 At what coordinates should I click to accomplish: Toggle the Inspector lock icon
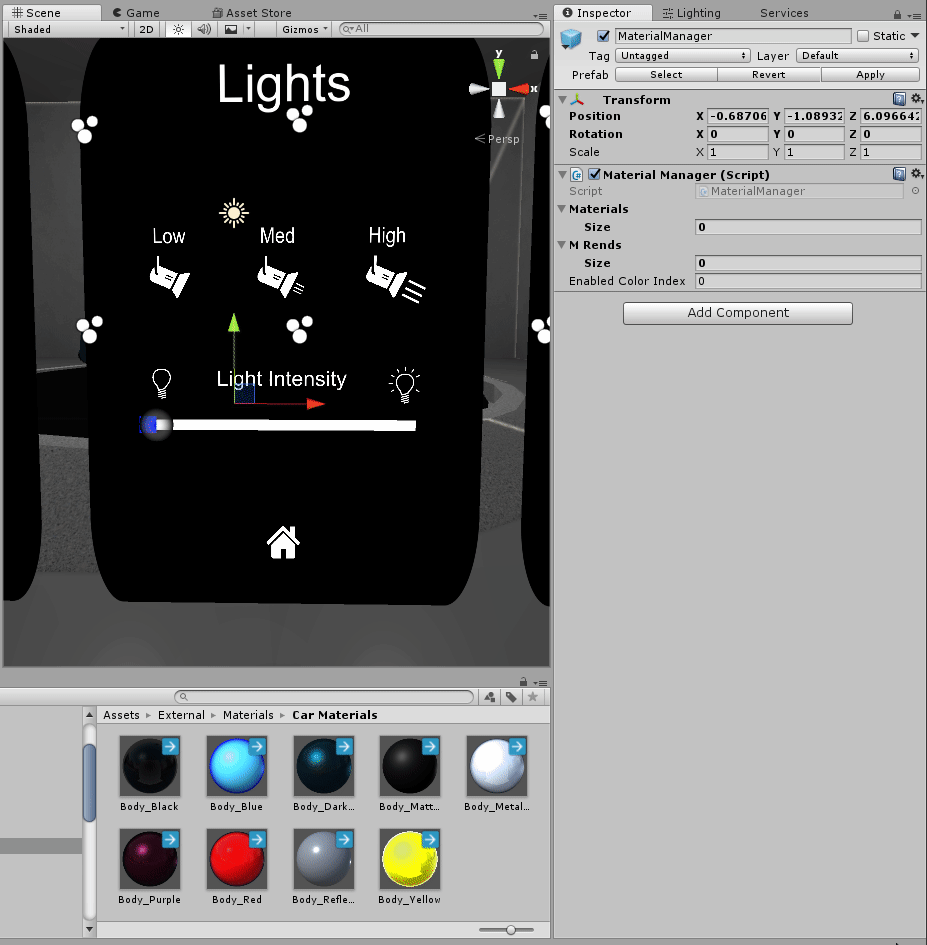pos(897,14)
